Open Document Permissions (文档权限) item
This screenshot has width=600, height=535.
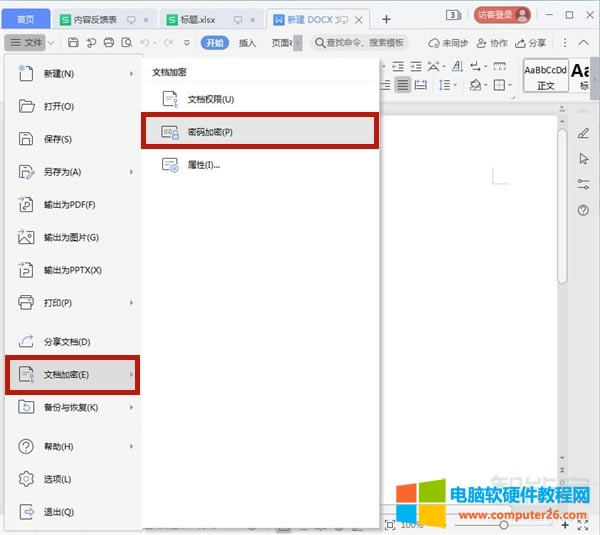(210, 99)
